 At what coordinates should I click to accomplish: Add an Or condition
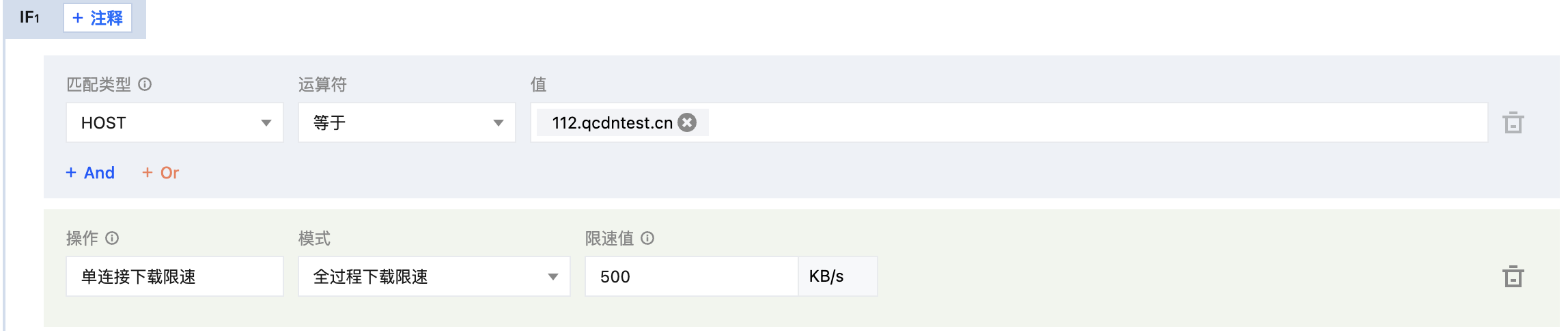click(x=160, y=173)
